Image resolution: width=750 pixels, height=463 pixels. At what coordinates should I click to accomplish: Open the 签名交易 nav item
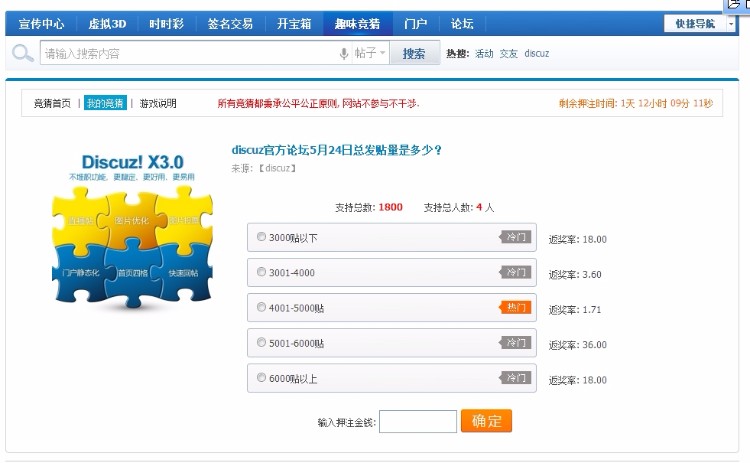tap(230, 24)
